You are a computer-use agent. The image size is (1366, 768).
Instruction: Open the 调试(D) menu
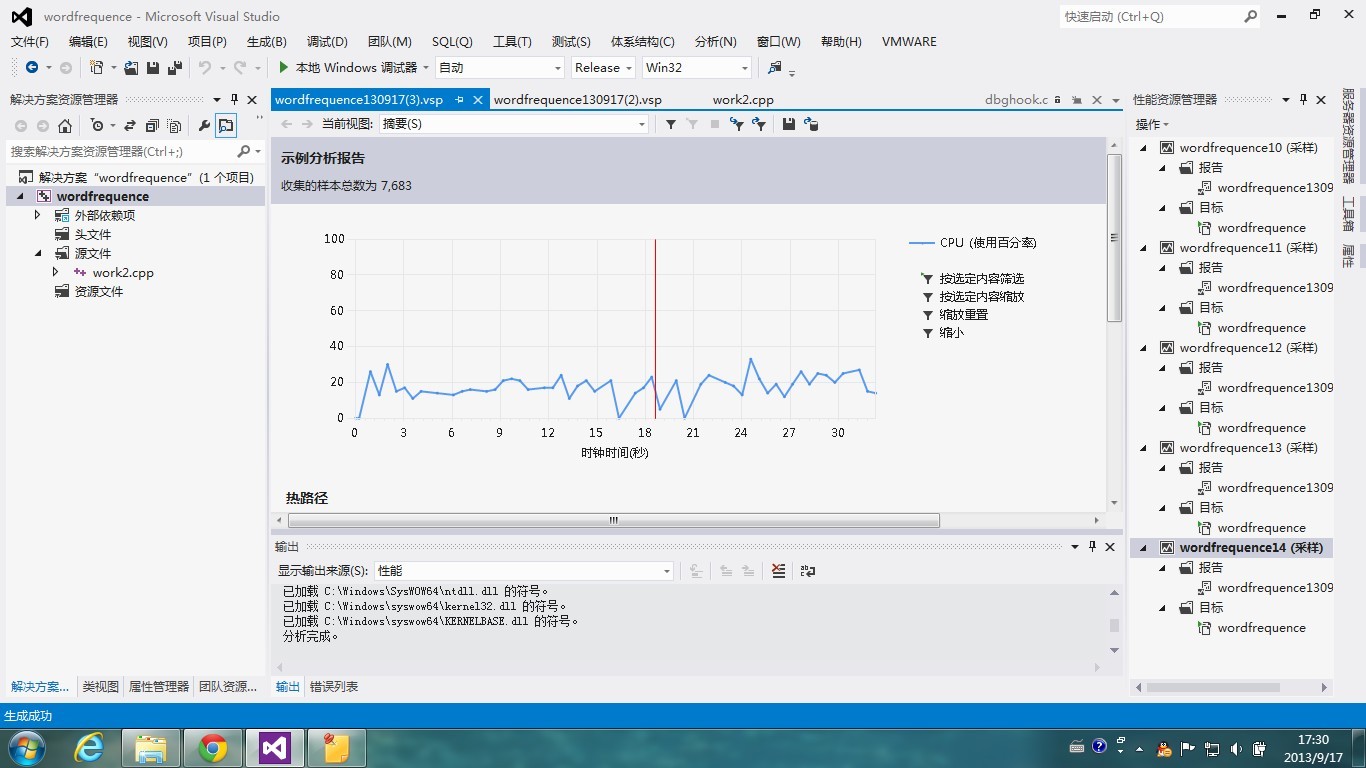(x=327, y=41)
